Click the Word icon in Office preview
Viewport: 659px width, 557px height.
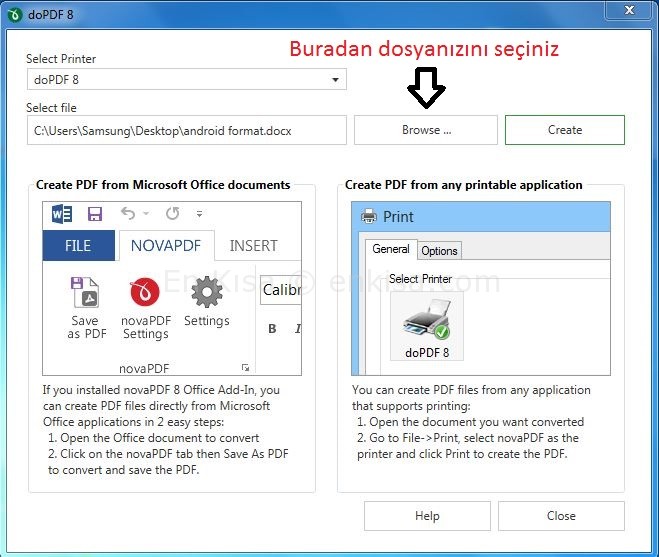pos(62,214)
